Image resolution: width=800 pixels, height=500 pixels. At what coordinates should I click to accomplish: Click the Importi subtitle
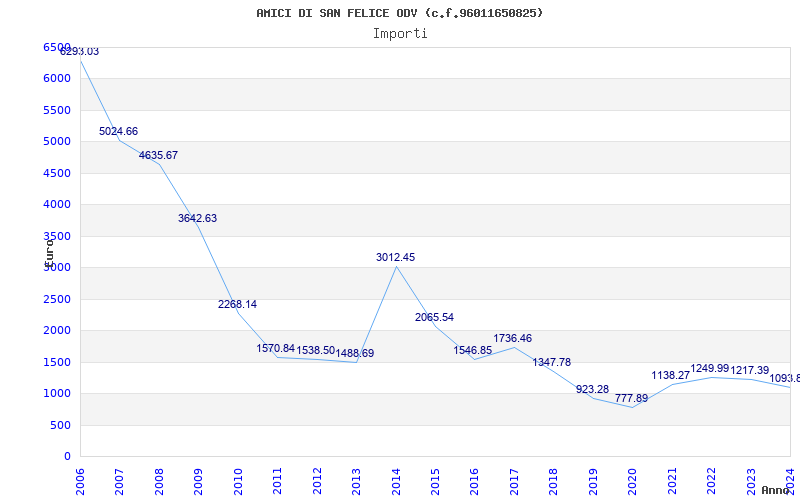coord(400,34)
